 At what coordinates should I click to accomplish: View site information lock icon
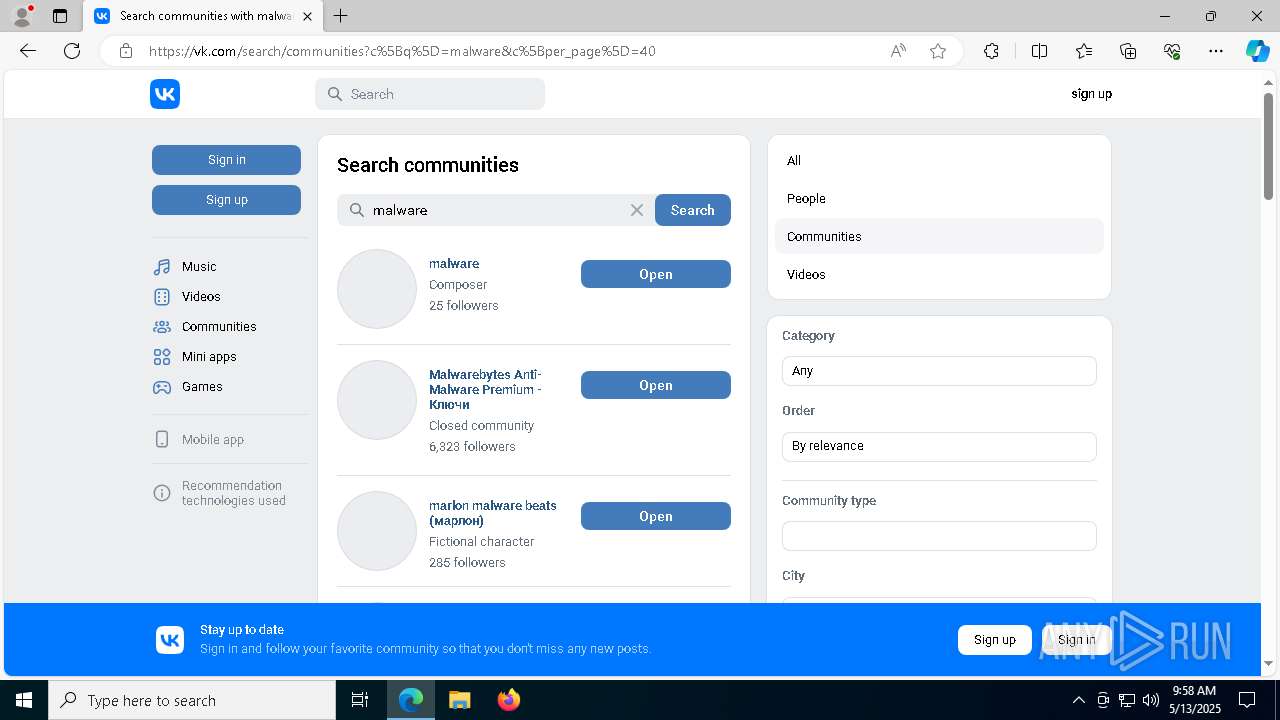[126, 51]
